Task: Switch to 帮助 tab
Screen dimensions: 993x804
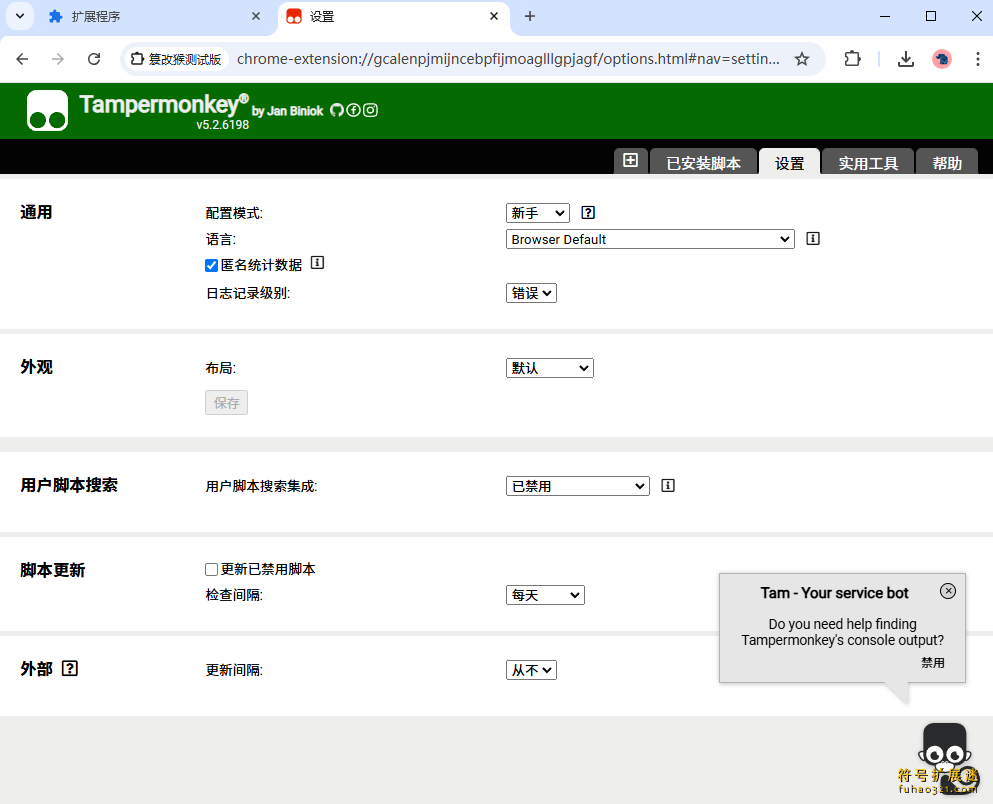Action: tap(947, 162)
